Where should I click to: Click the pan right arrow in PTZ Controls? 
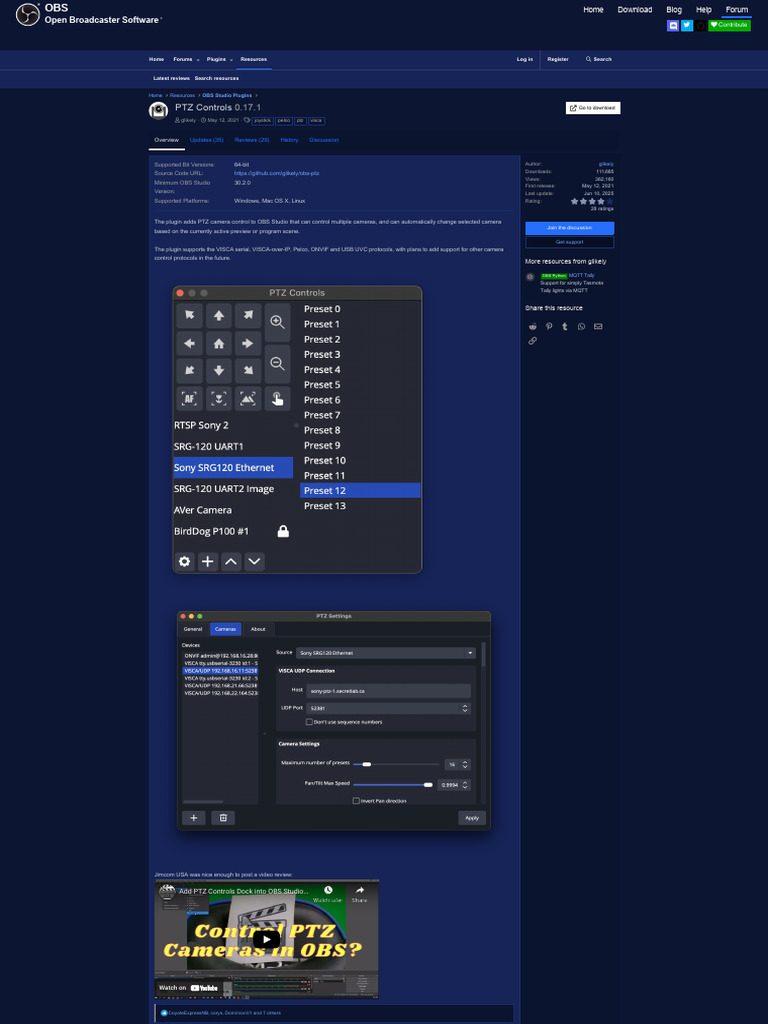coord(248,344)
